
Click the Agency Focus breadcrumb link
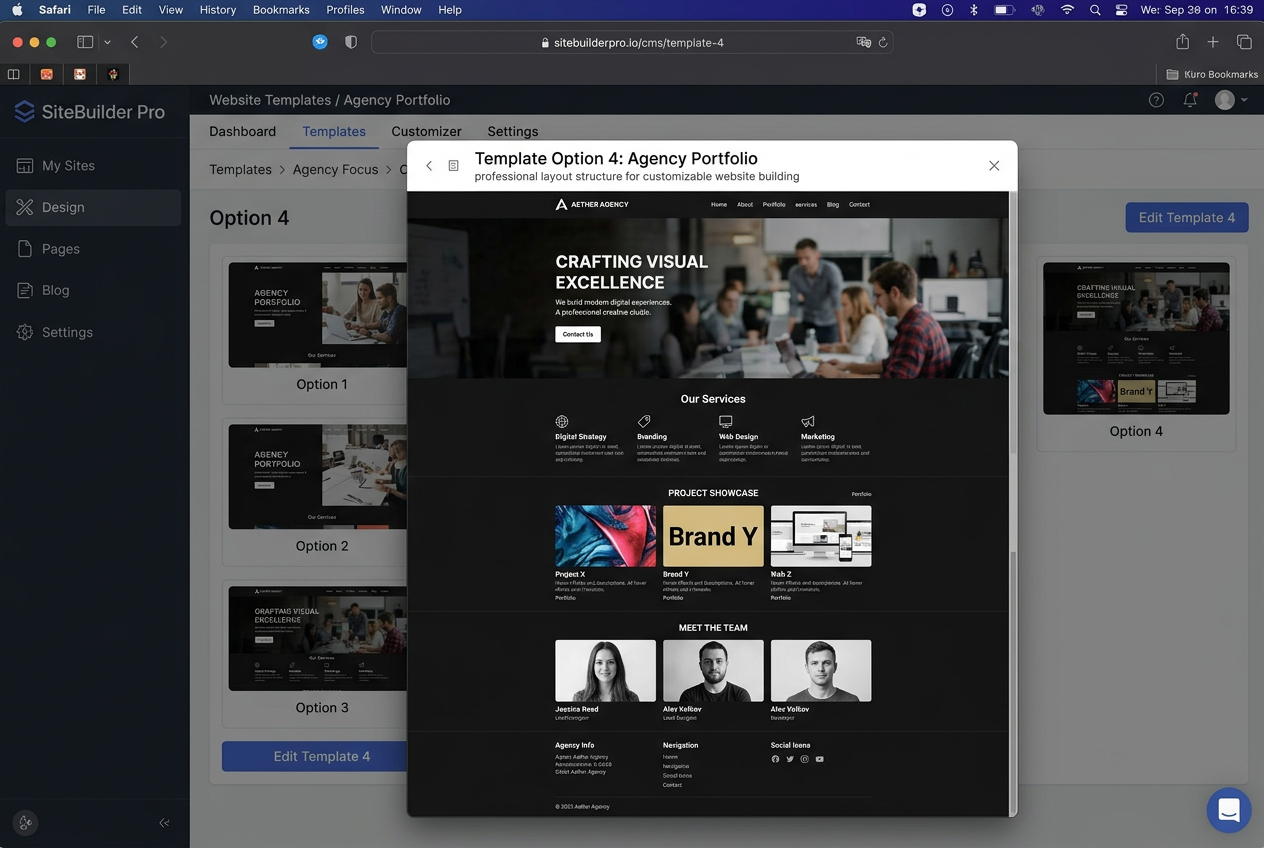click(x=335, y=169)
